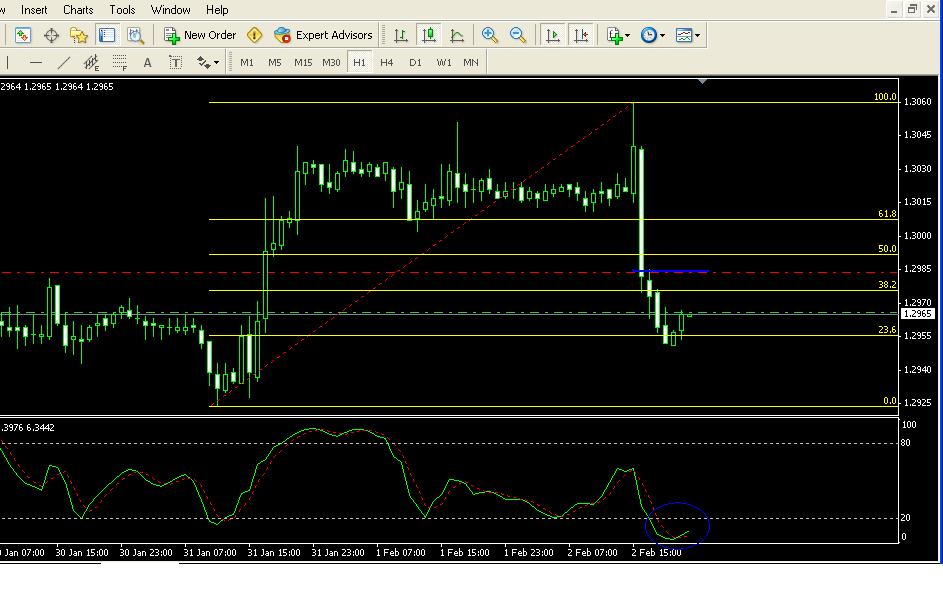Select the text label tool
The height and width of the screenshot is (606, 943).
[x=147, y=62]
